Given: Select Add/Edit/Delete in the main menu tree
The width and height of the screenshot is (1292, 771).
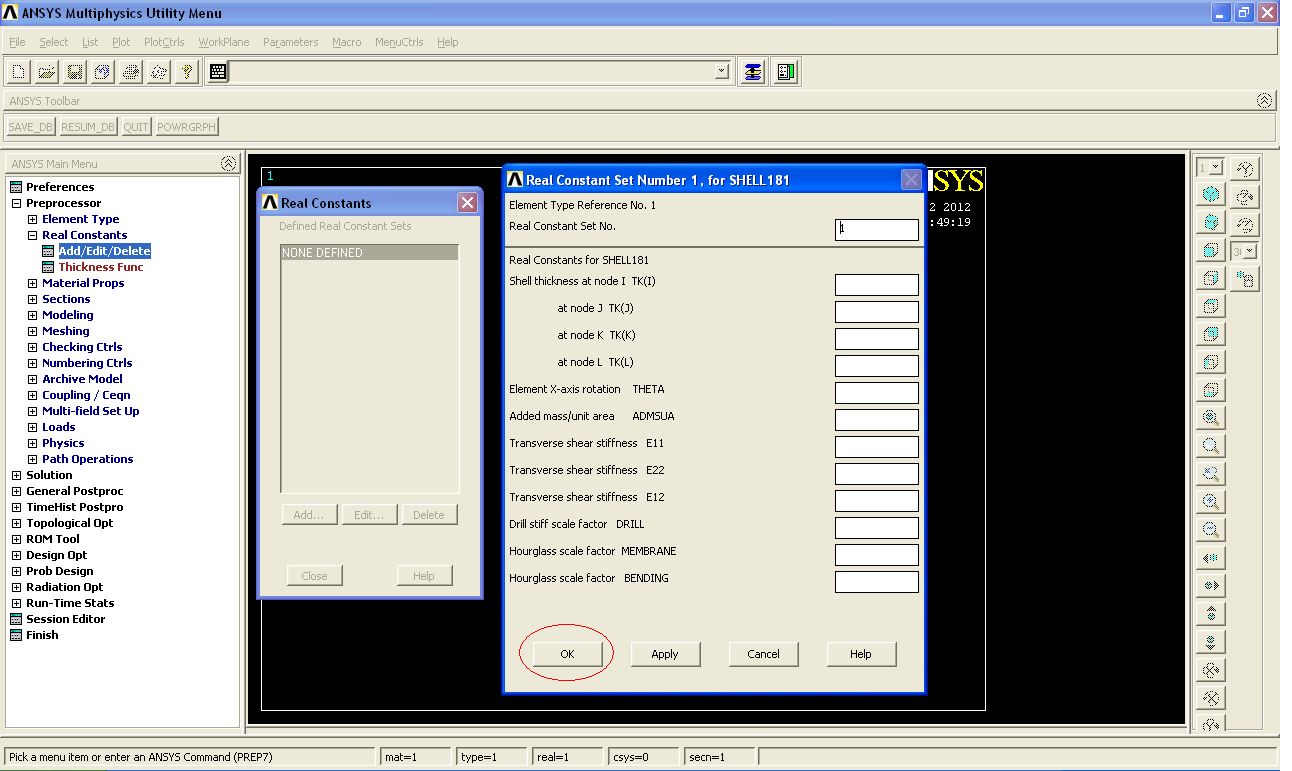Looking at the screenshot, I should click(x=104, y=251).
